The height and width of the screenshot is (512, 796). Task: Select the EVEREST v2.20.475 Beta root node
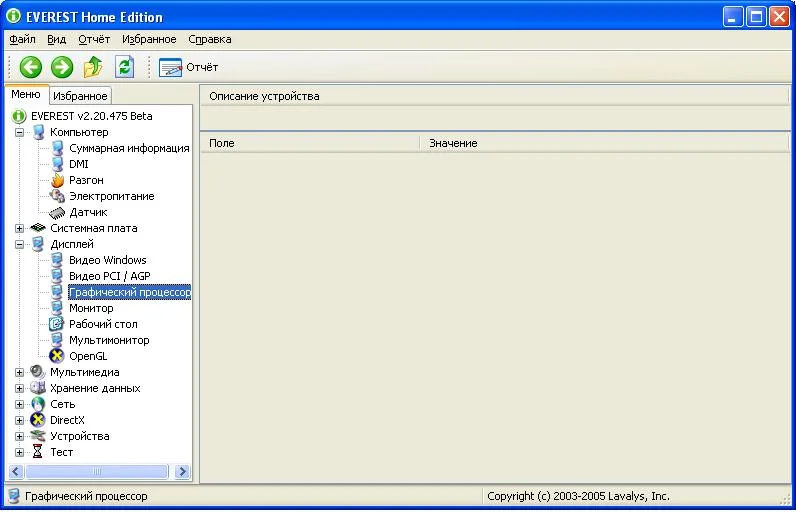(91, 116)
